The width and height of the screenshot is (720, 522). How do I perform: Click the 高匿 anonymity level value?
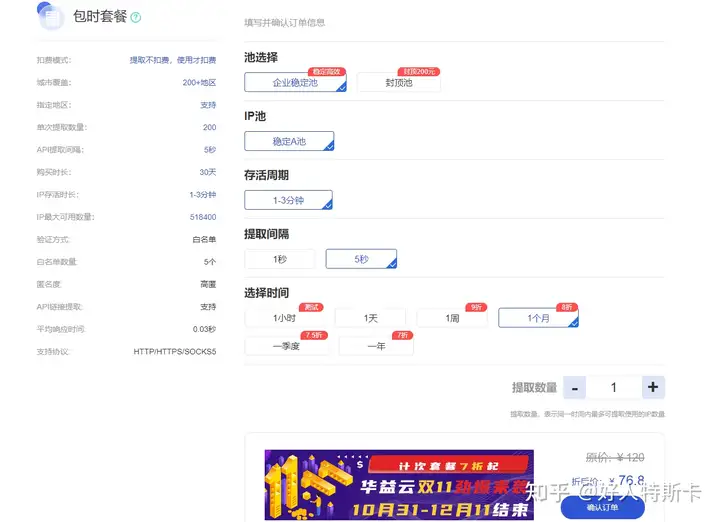click(x=208, y=284)
